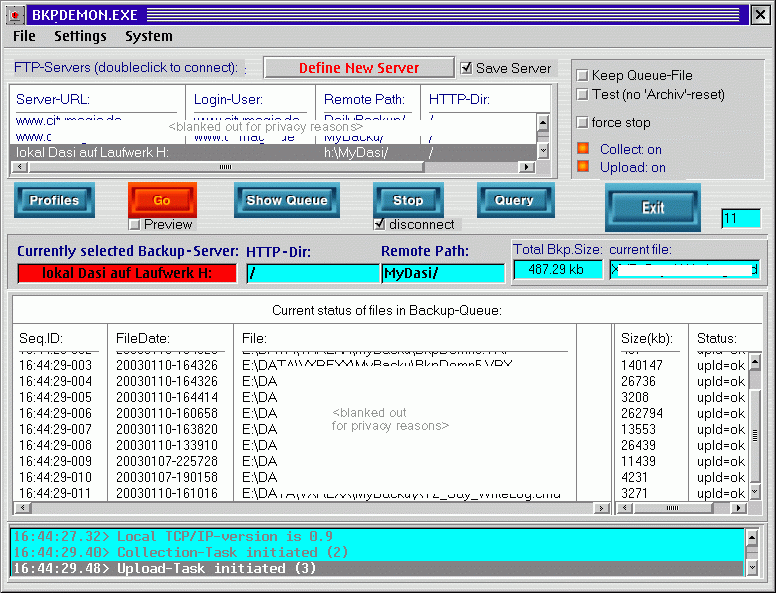
Task: Click file date 20030110-133910
Action: point(167,445)
